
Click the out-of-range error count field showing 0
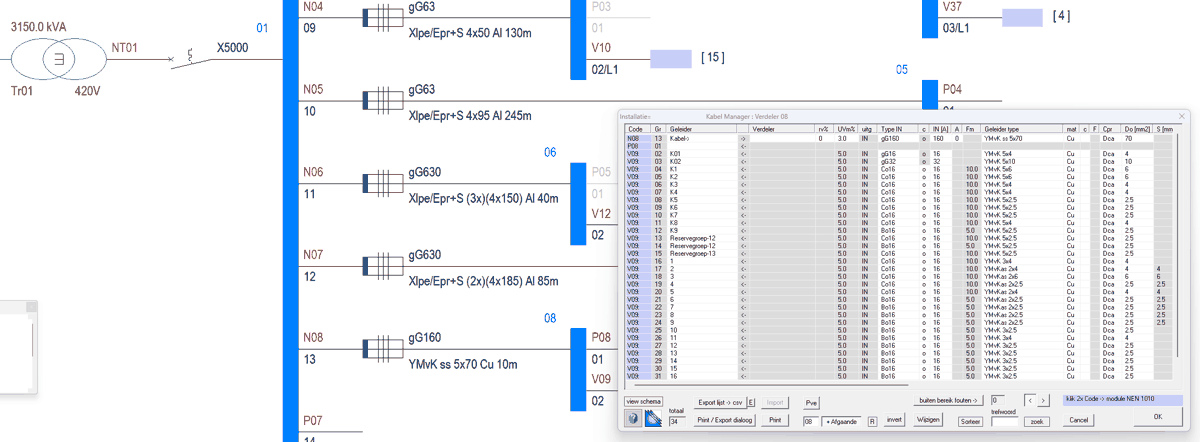(1000, 400)
